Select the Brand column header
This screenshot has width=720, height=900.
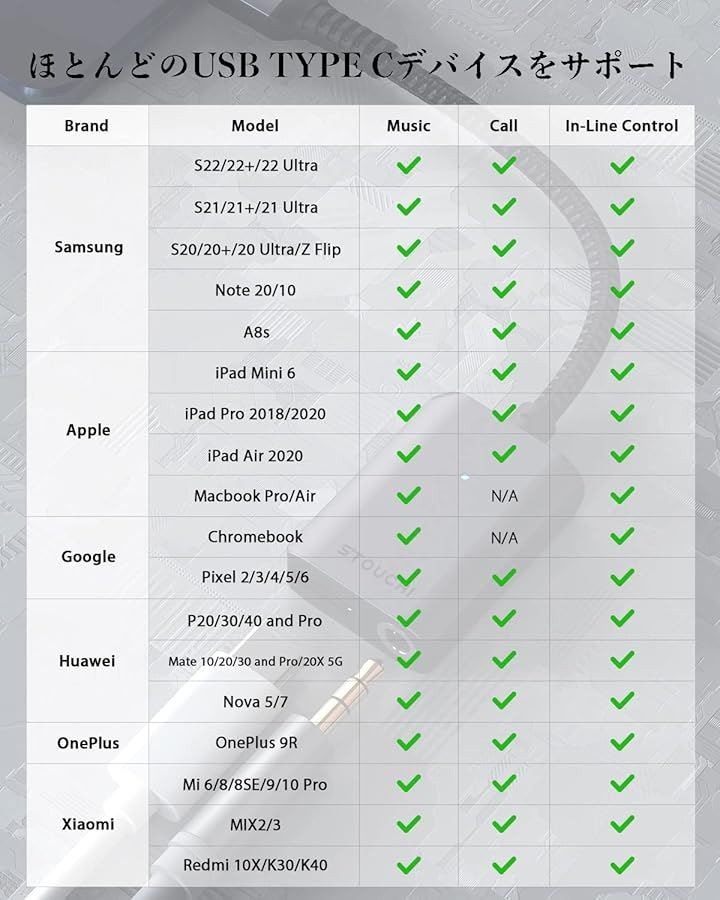86,126
